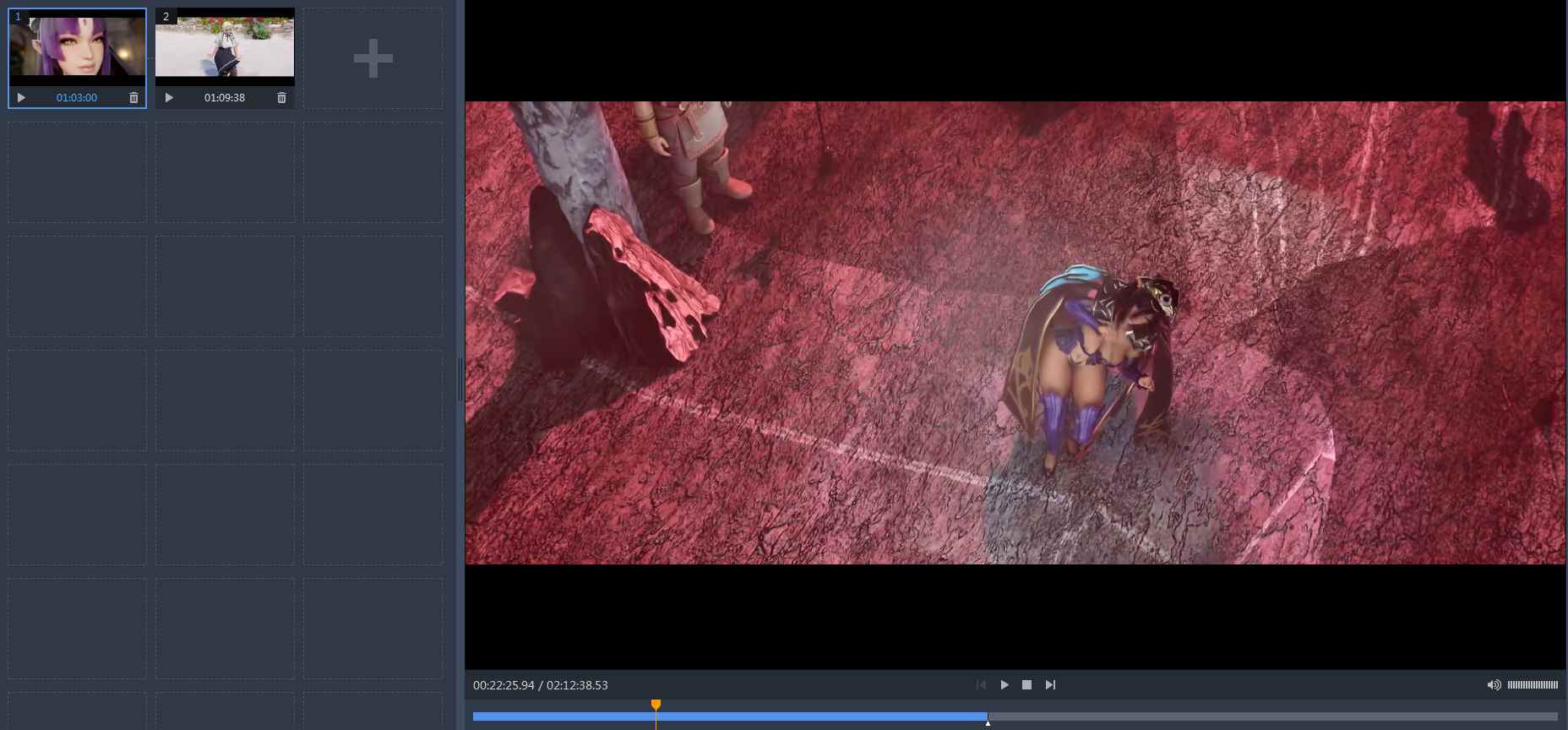This screenshot has width=1568, height=730.
Task: Click the video preview frame
Action: [x=1015, y=333]
